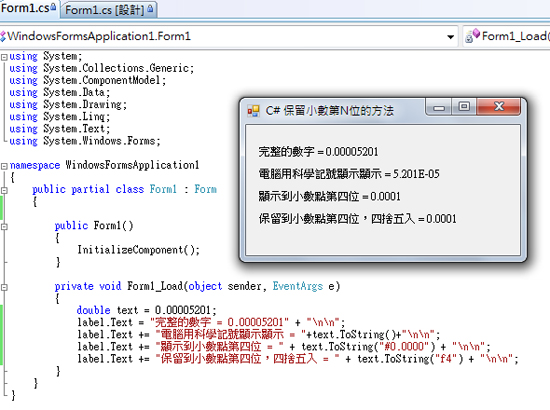Maximize the C# 保留小數第N位的方法 window
This screenshot has height=410, width=550.
464,107
